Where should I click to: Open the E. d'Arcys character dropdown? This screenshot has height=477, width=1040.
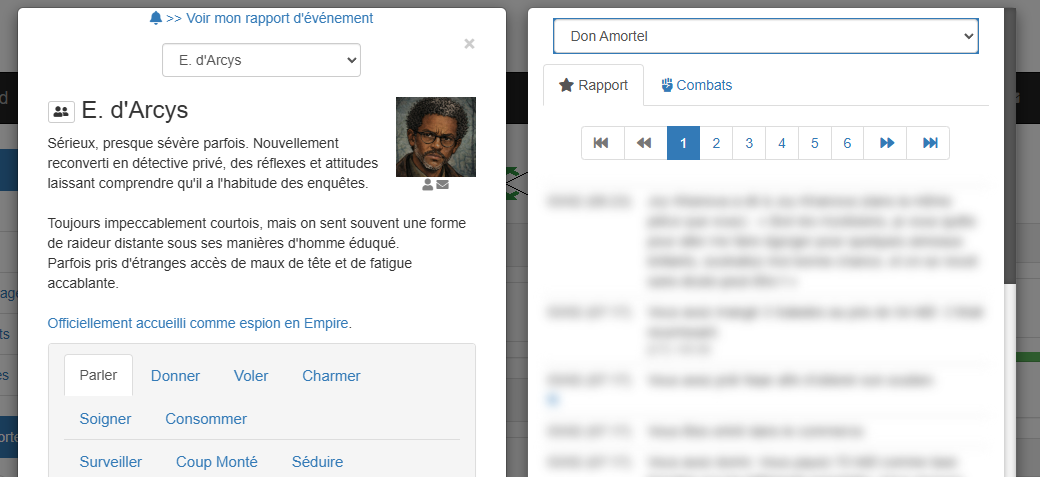[x=261, y=60]
